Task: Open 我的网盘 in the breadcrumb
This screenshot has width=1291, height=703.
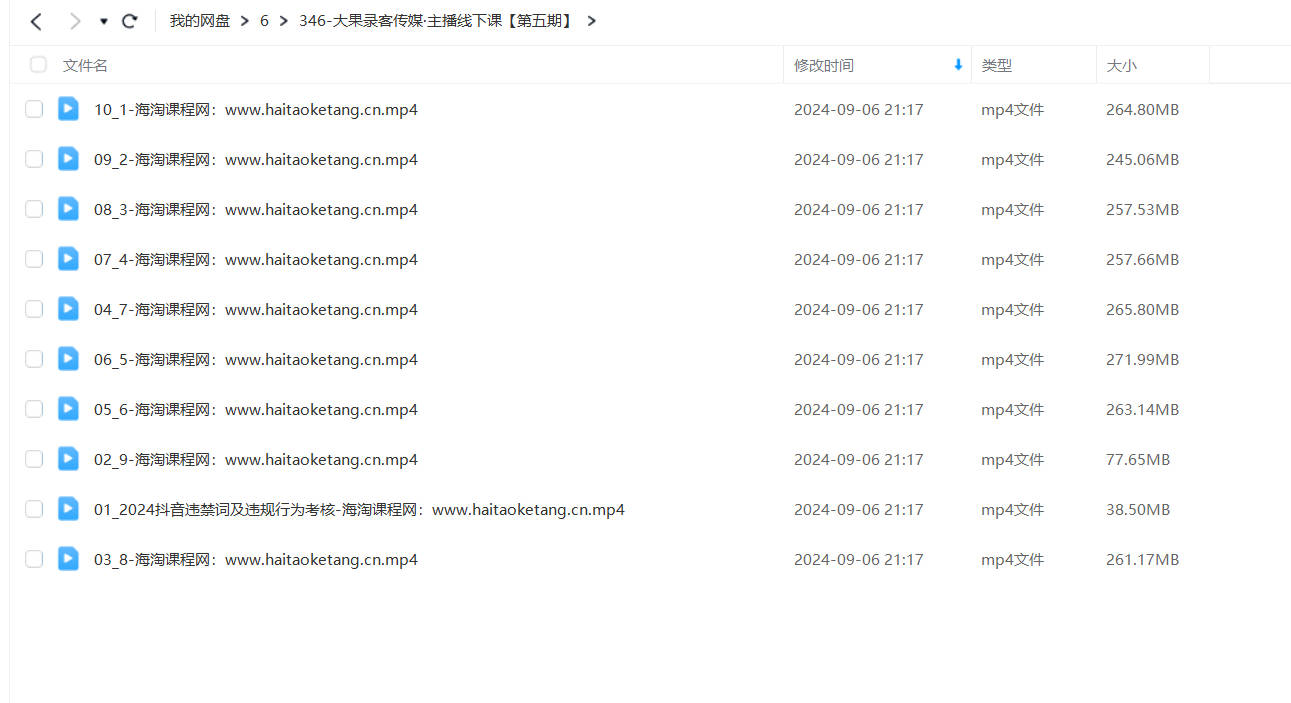Action: (x=200, y=21)
